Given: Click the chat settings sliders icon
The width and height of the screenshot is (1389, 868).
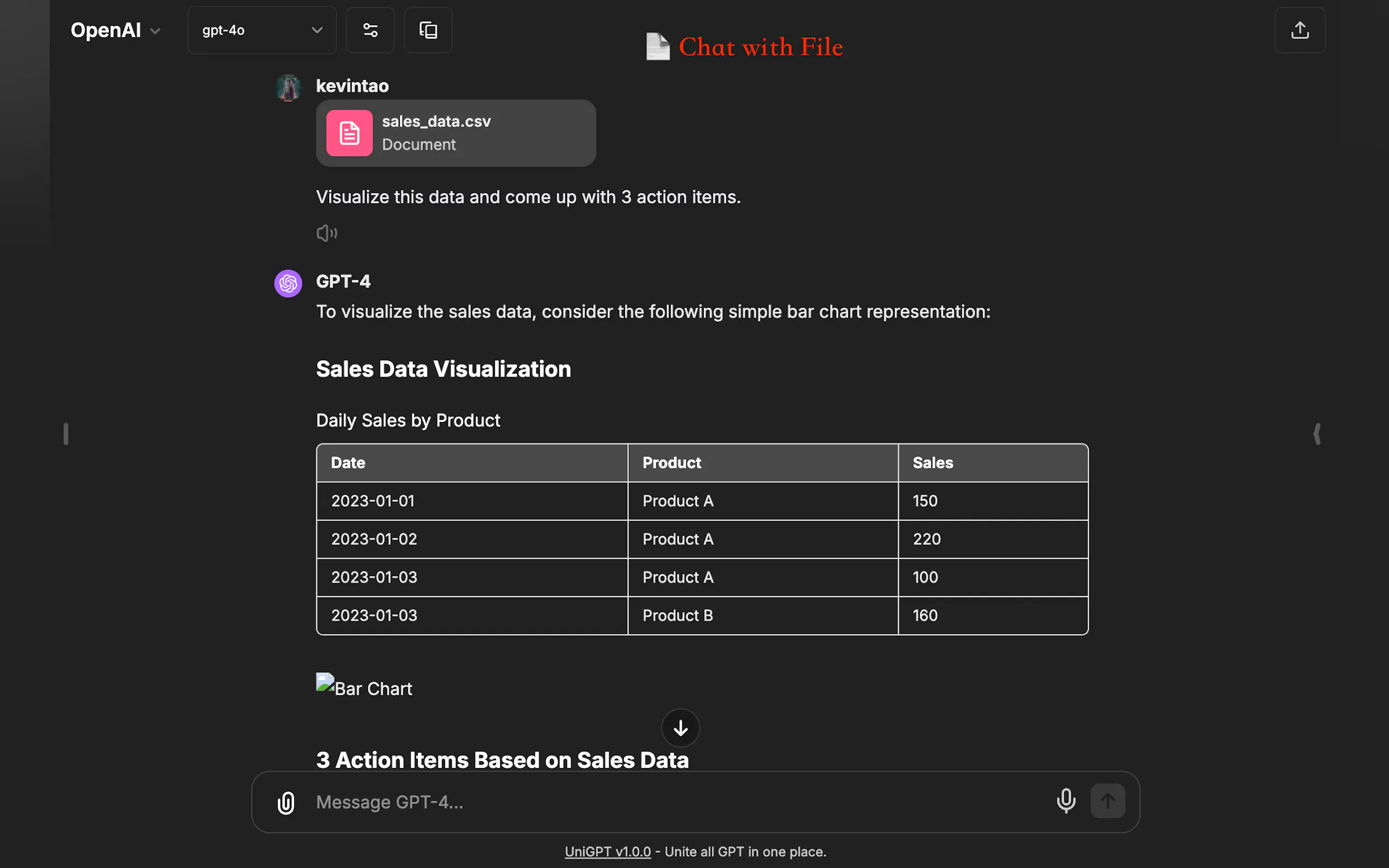Looking at the screenshot, I should [370, 30].
